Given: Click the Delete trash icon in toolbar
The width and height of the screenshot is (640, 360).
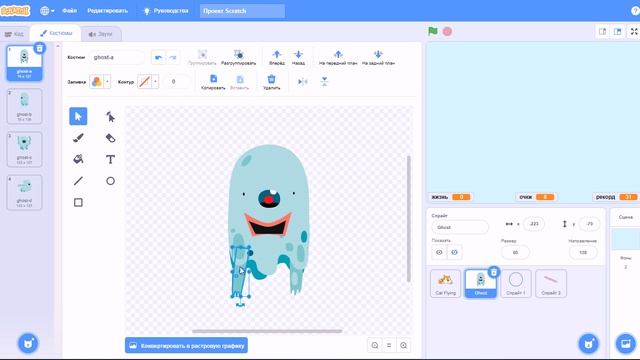Looking at the screenshot, I should pos(271,79).
